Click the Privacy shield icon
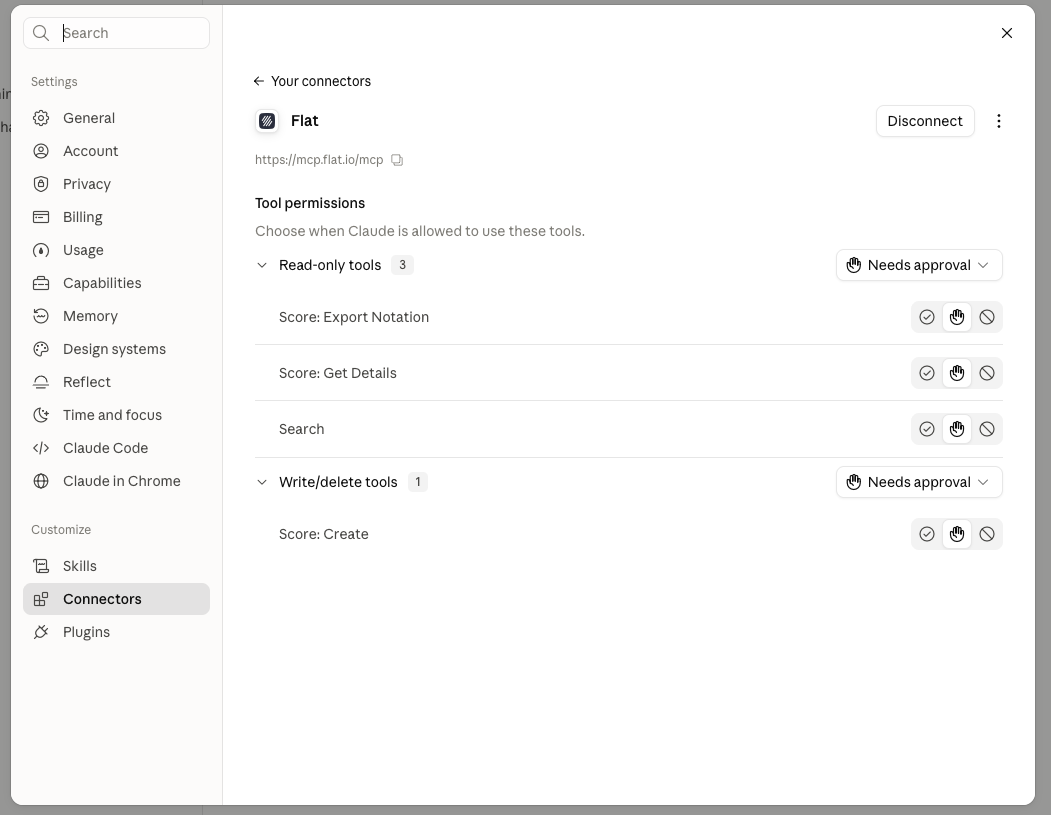The height and width of the screenshot is (815, 1051). coord(41,184)
